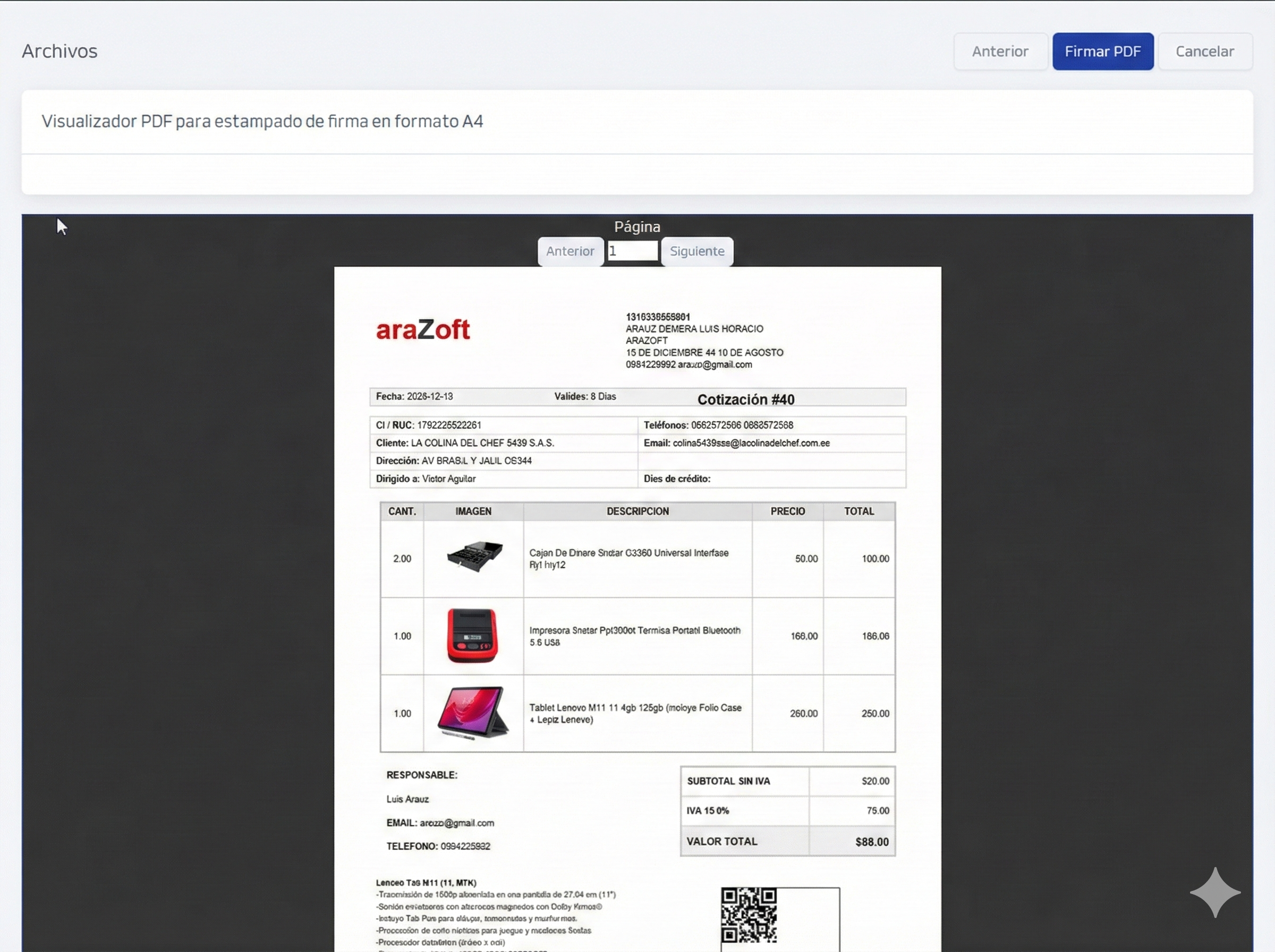
Task: Advance to next page with Siguiente
Action: pos(696,251)
